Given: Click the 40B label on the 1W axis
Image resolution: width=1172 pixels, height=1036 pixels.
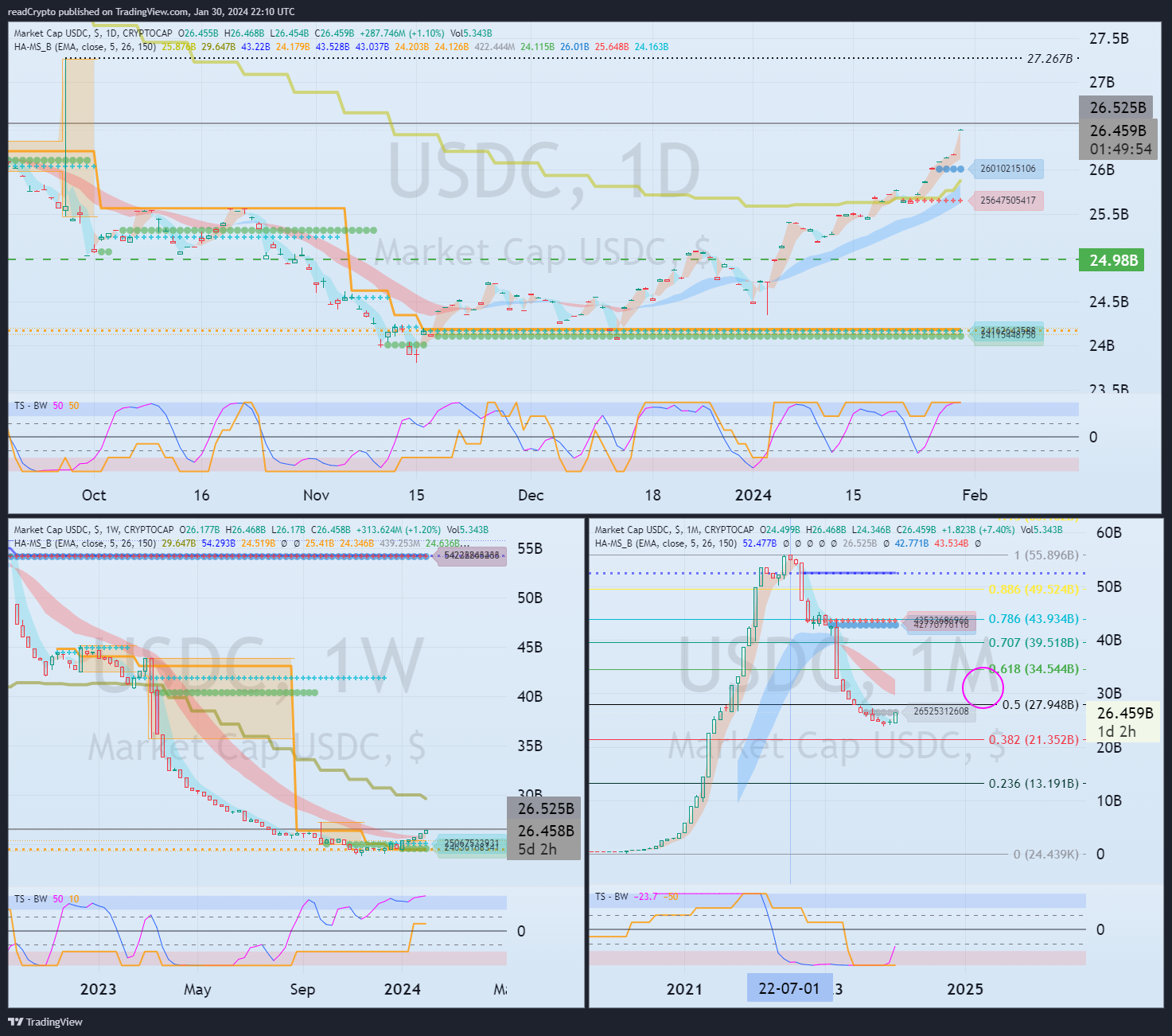Looking at the screenshot, I should pyautogui.click(x=530, y=696).
